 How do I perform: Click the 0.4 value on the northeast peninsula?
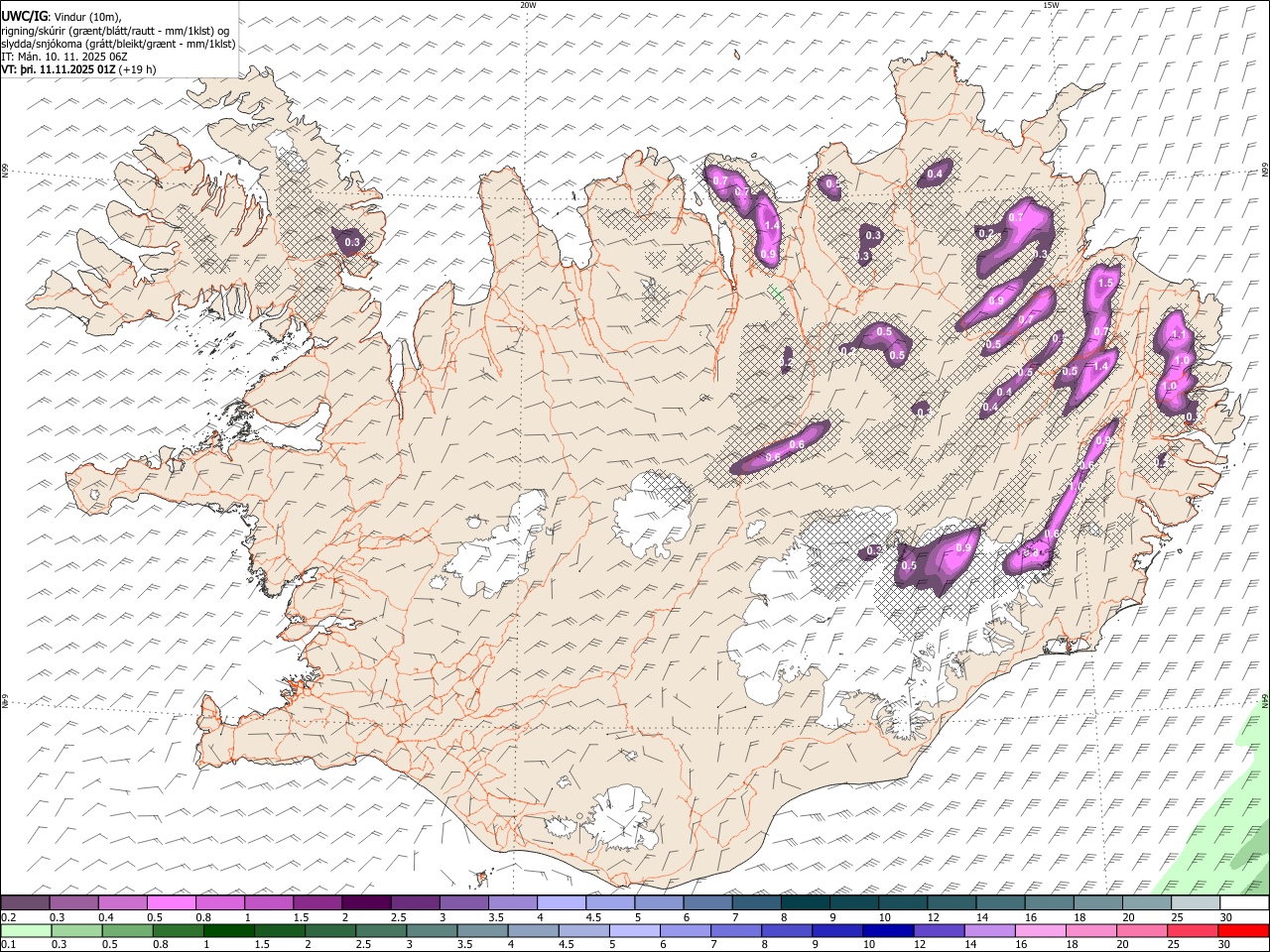coord(935,175)
